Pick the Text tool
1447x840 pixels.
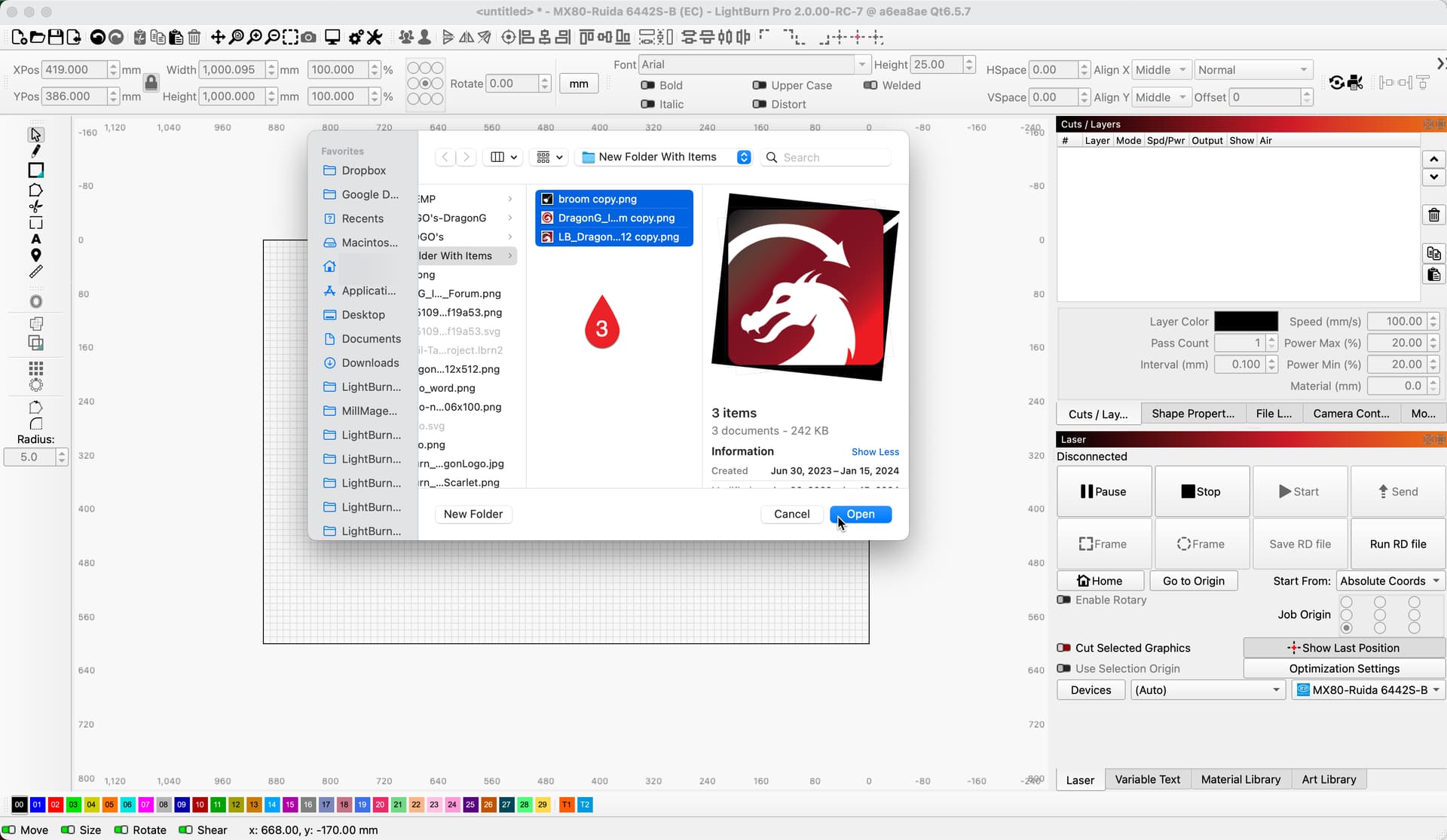(35, 239)
